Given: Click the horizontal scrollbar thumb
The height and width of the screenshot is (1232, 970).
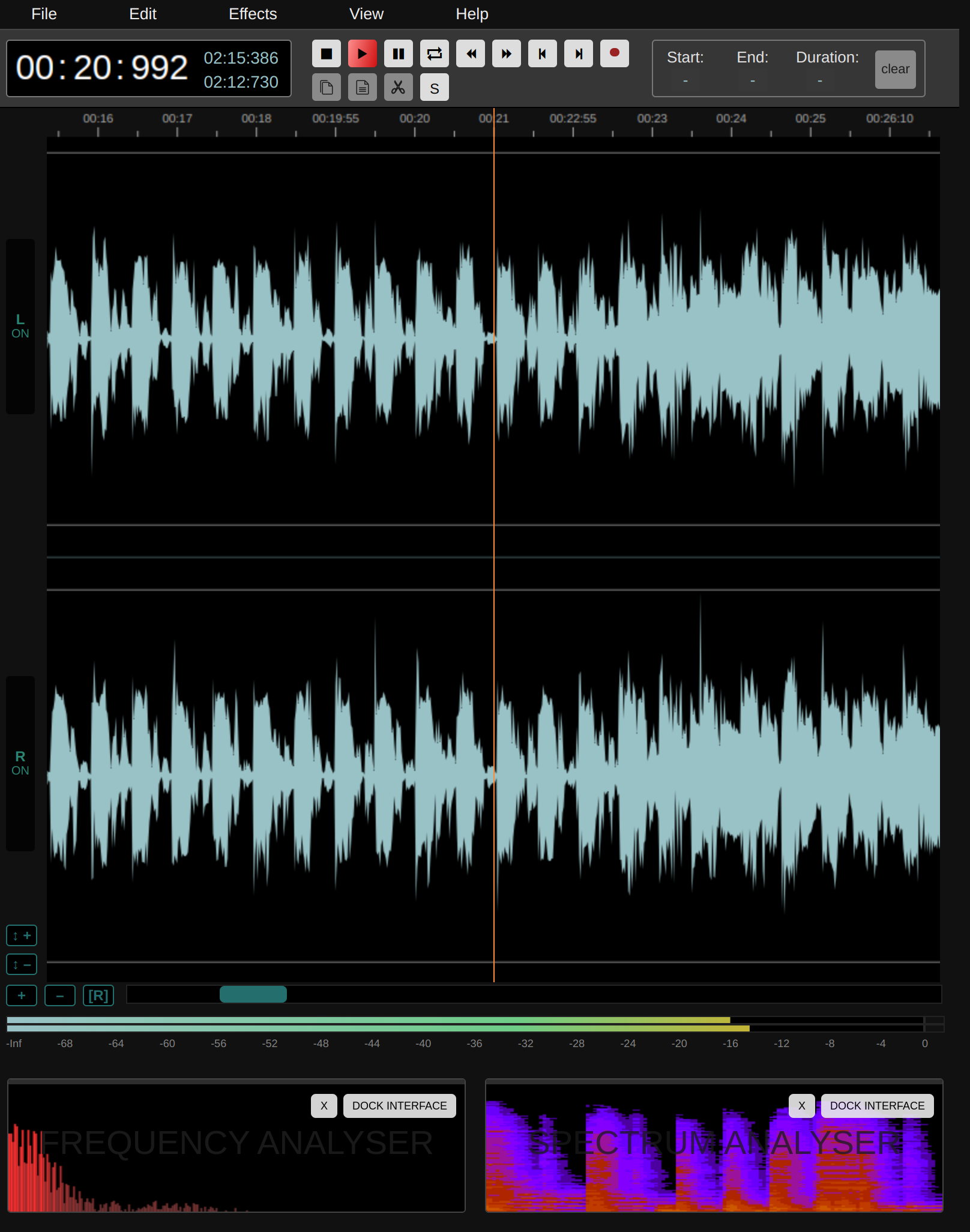Looking at the screenshot, I should pyautogui.click(x=253, y=994).
